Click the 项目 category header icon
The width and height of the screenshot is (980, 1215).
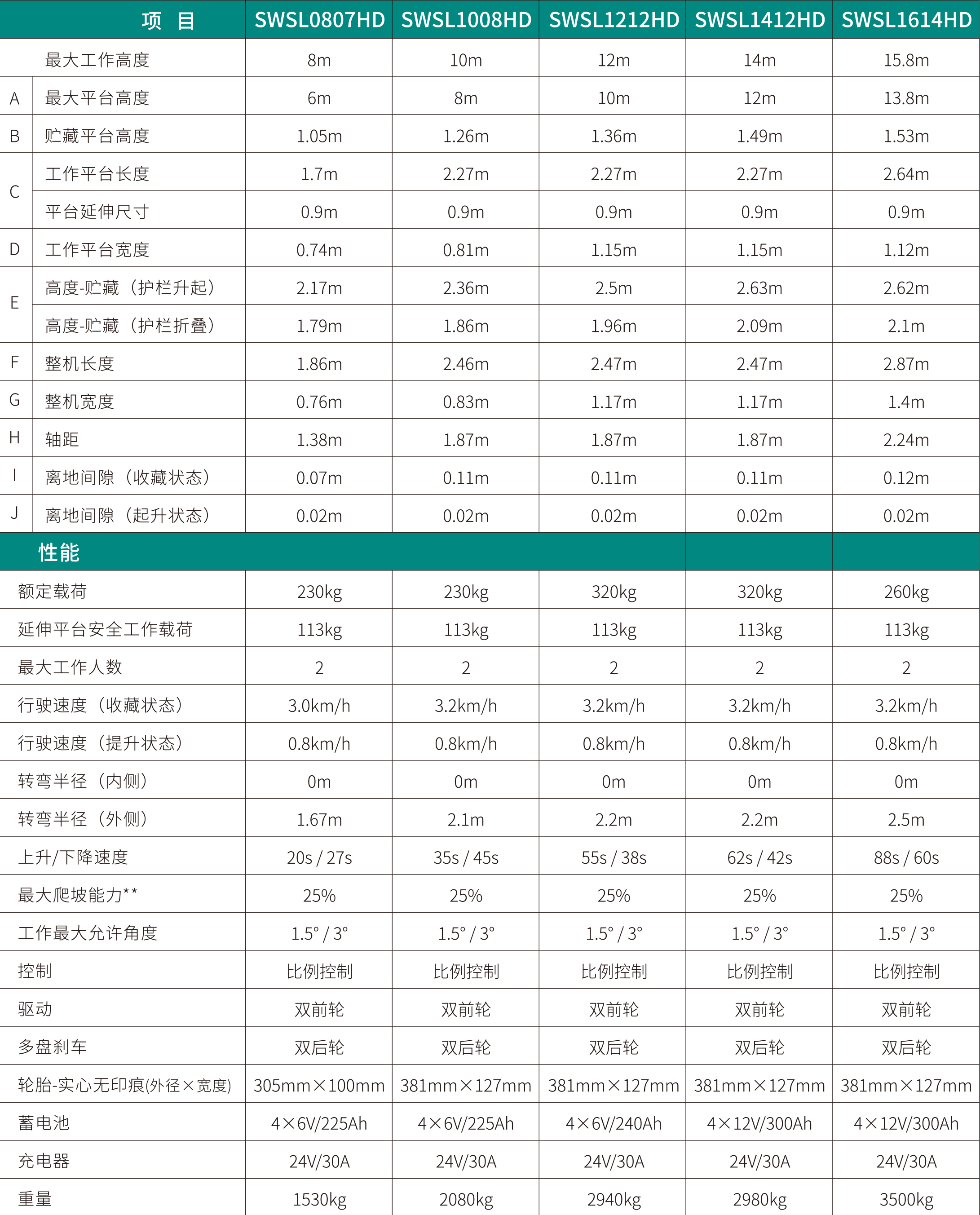click(150, 20)
